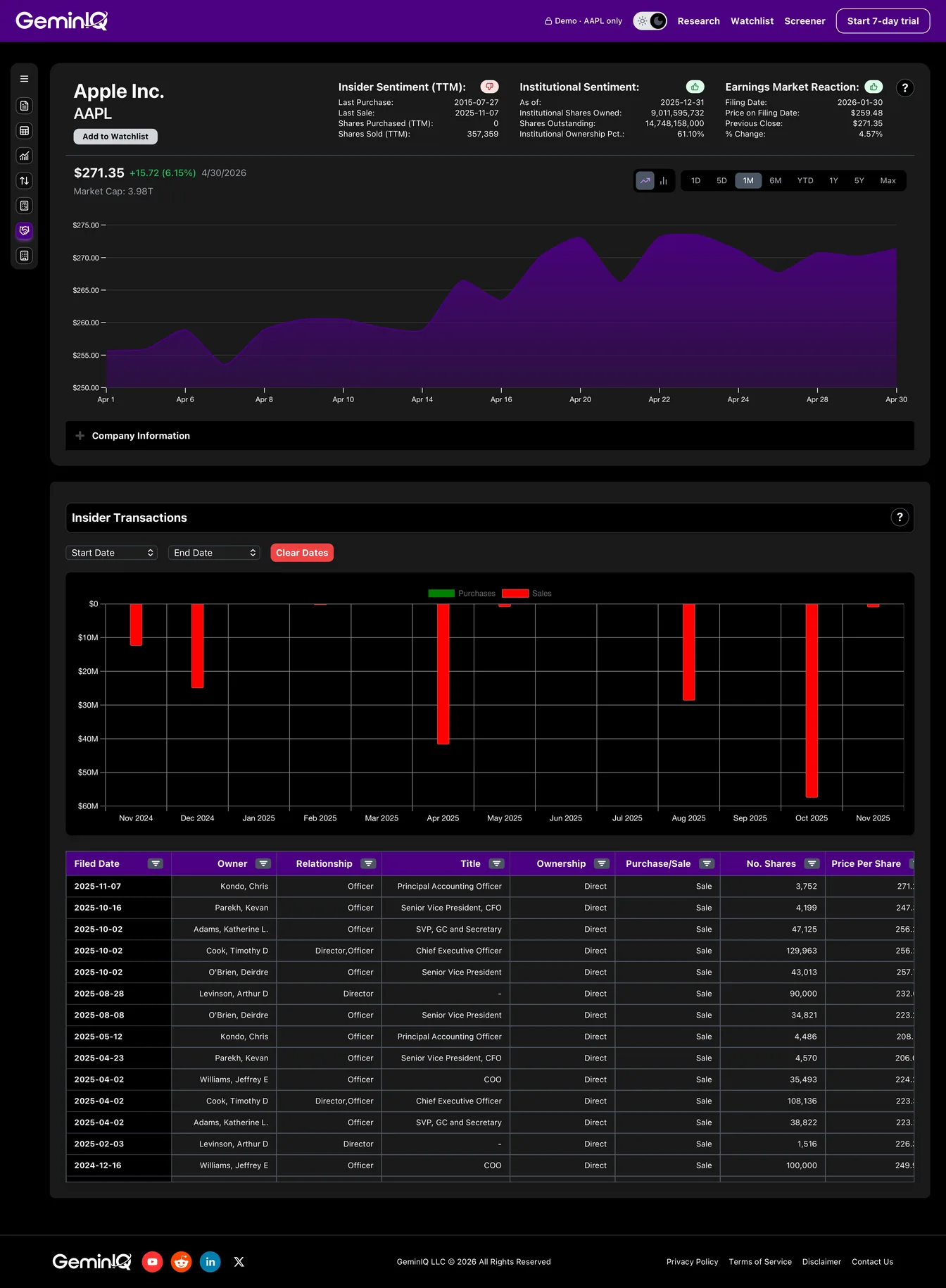Go to the Watchlist page
This screenshot has width=946, height=1288.
(x=752, y=21)
